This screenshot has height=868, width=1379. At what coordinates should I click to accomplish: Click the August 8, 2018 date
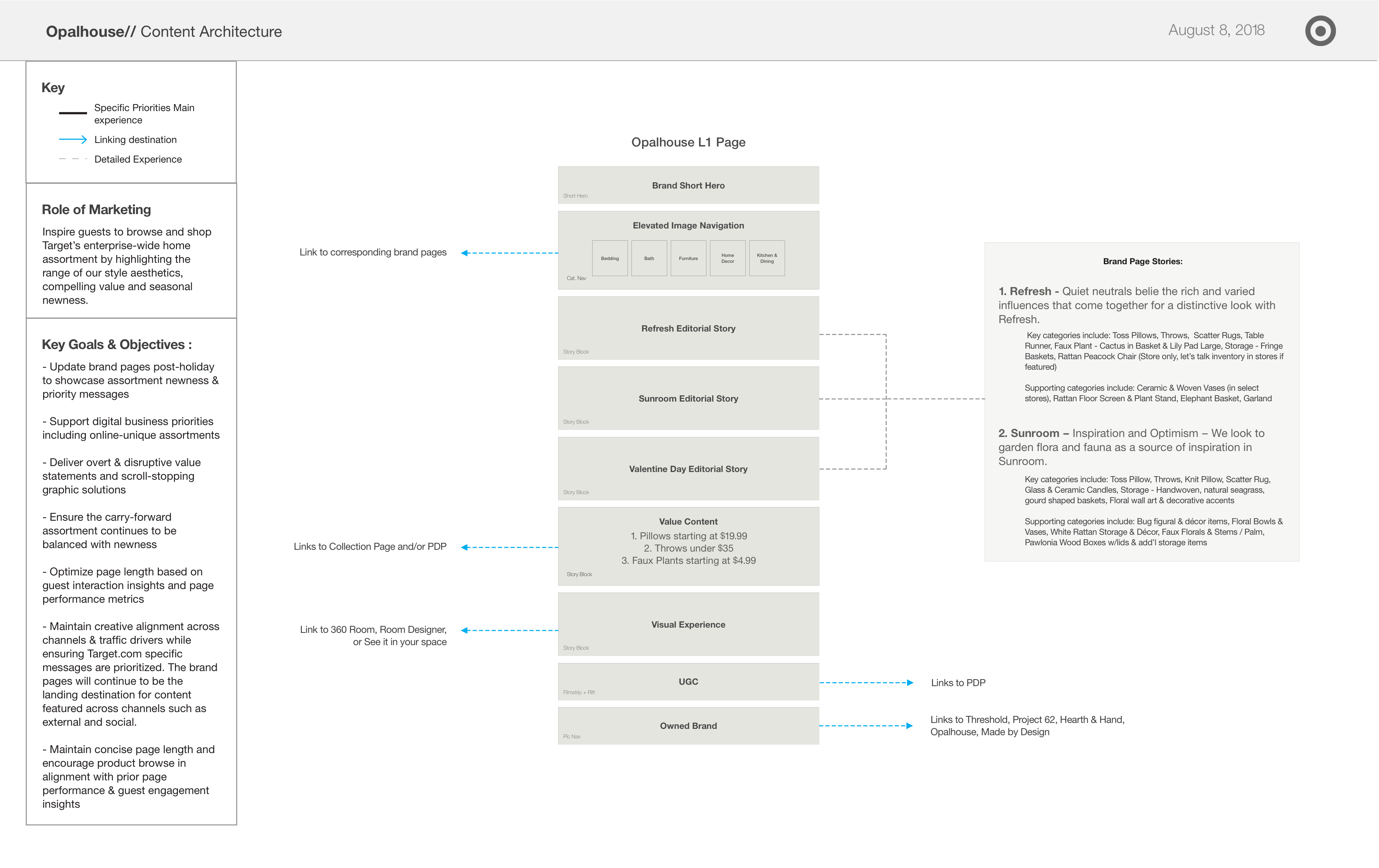1216,30
